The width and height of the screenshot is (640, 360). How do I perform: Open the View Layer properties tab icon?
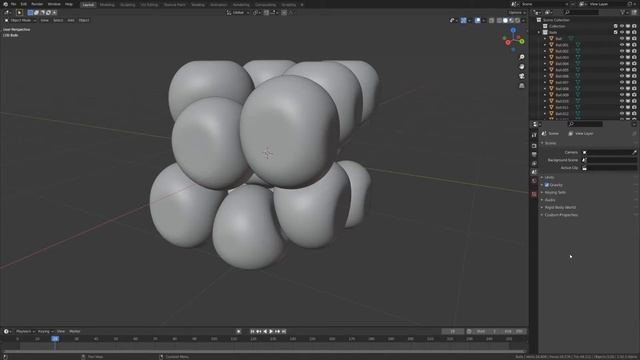pos(534,163)
